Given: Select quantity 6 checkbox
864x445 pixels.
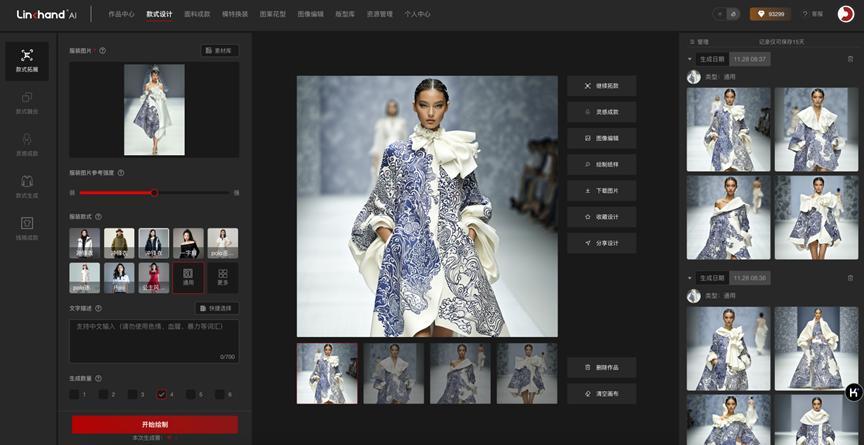Looking at the screenshot, I should pyautogui.click(x=219, y=394).
